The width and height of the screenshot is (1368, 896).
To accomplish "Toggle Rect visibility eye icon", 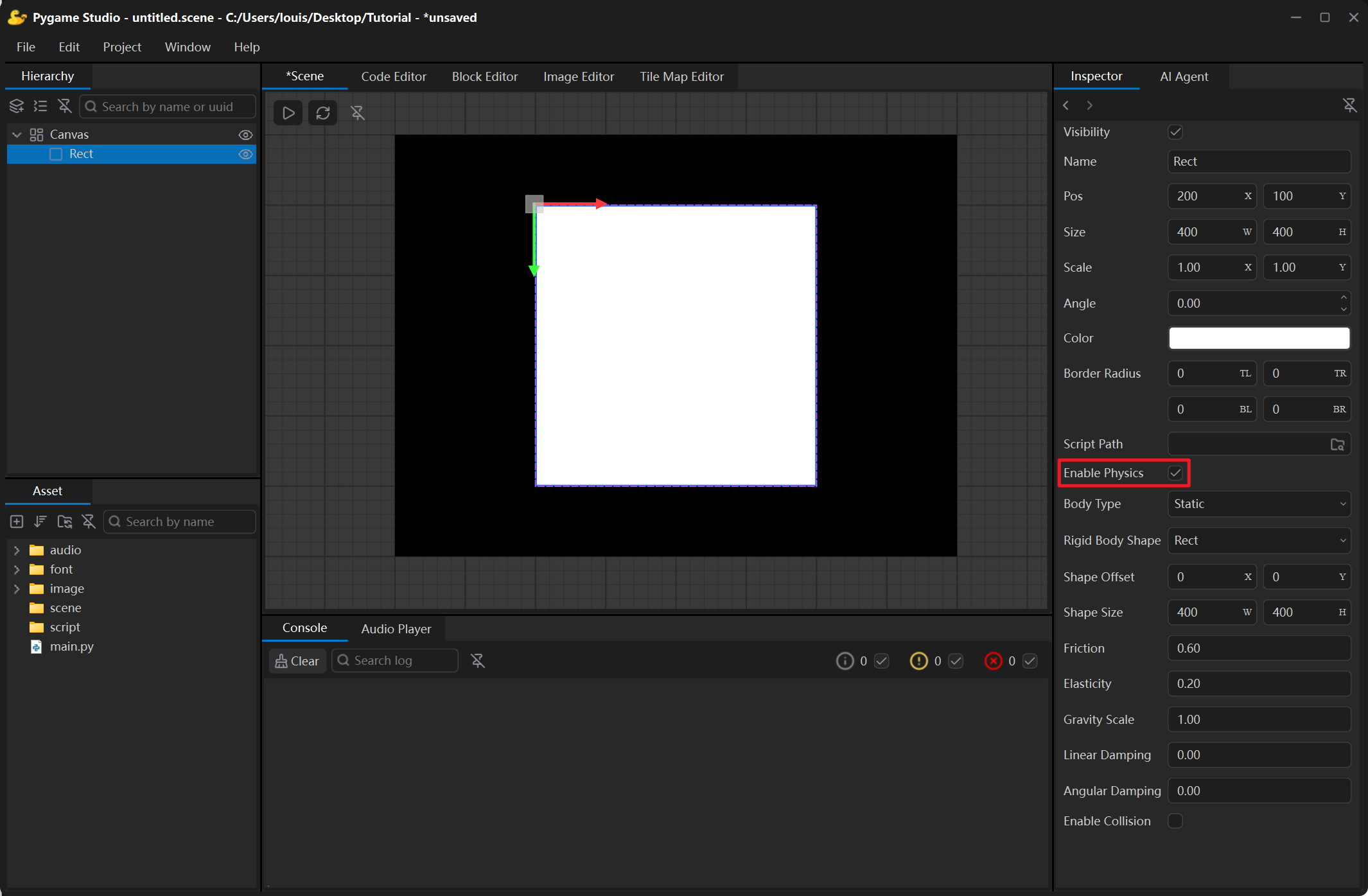I will (x=245, y=154).
